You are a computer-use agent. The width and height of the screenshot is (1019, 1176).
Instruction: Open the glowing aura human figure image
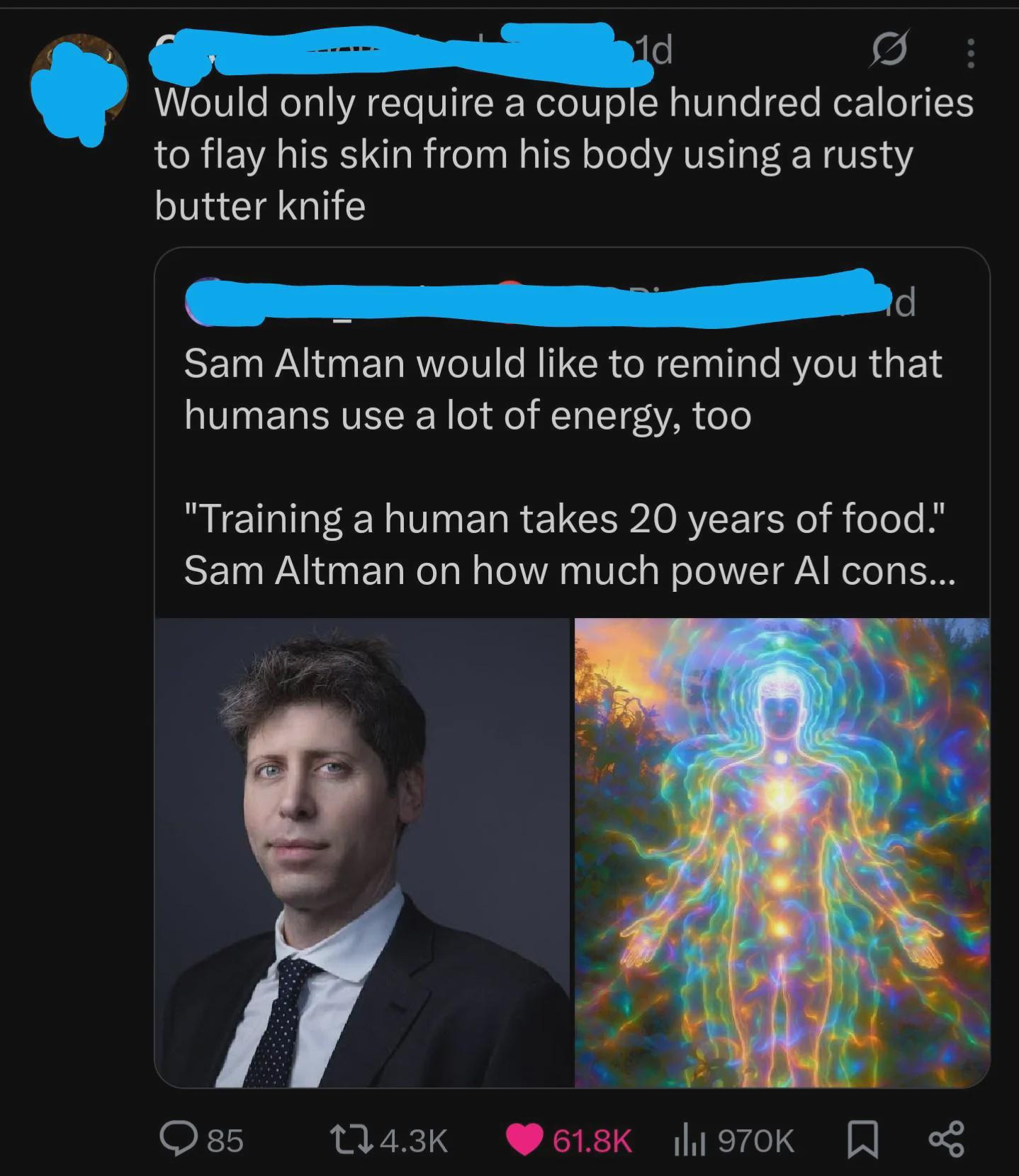pyautogui.click(x=782, y=853)
